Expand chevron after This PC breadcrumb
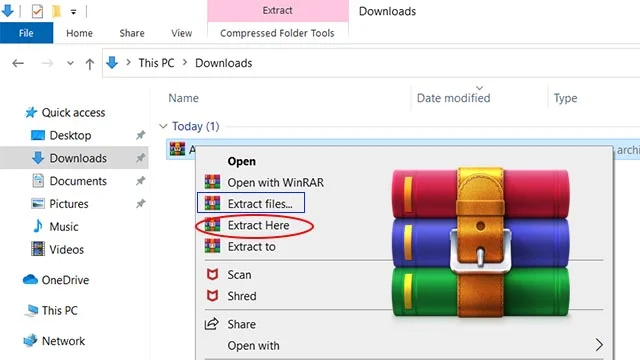This screenshot has height=360, width=640. click(185, 62)
